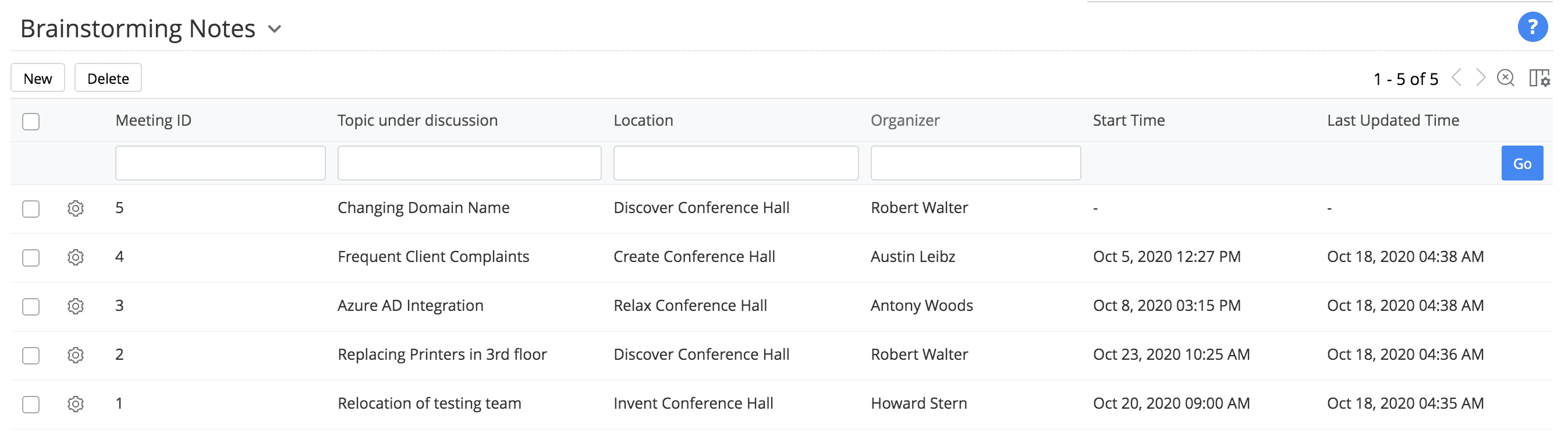This screenshot has width=1568, height=432.
Task: Sort by the Start Time column header
Action: click(x=1128, y=121)
